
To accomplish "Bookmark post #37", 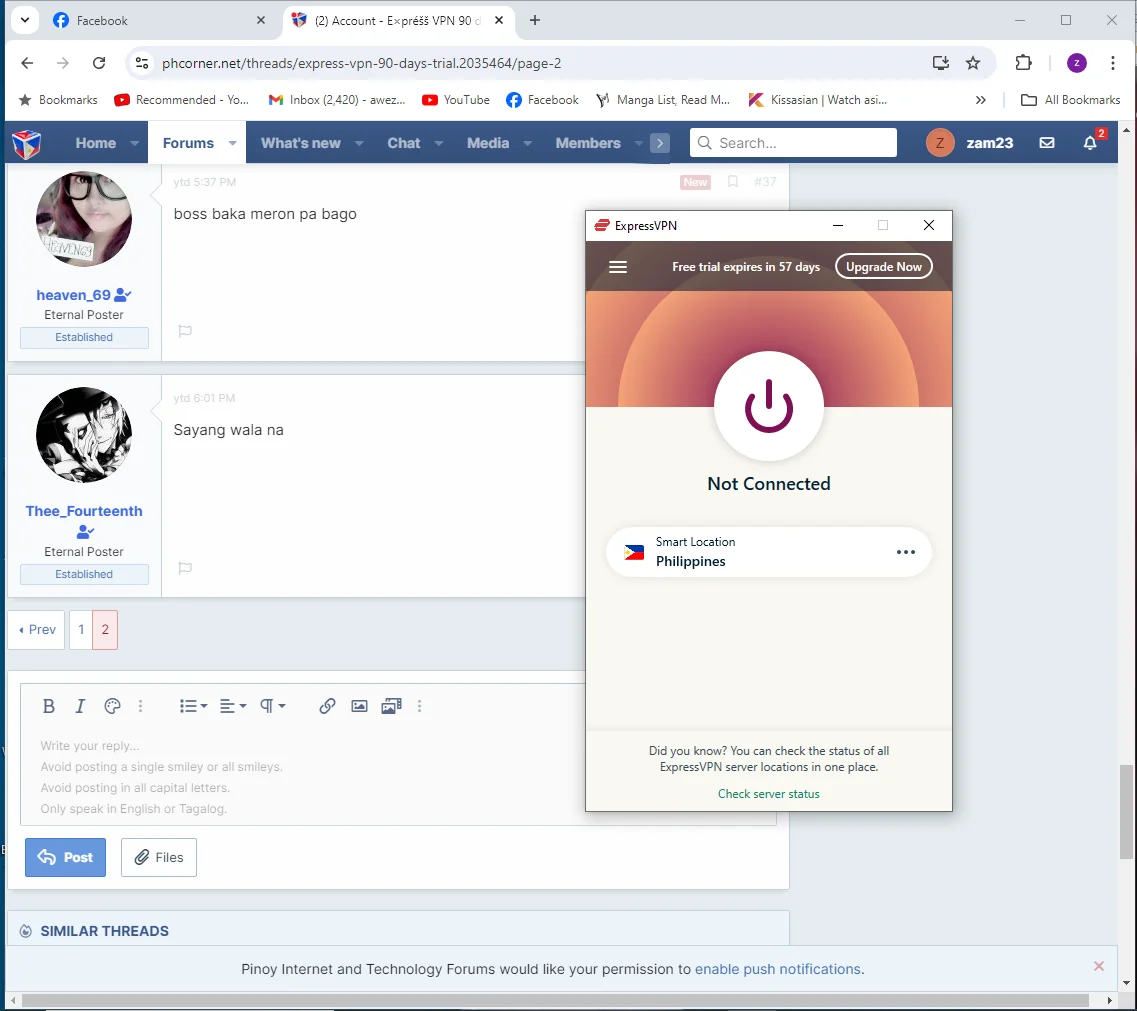I will pyautogui.click(x=732, y=181).
